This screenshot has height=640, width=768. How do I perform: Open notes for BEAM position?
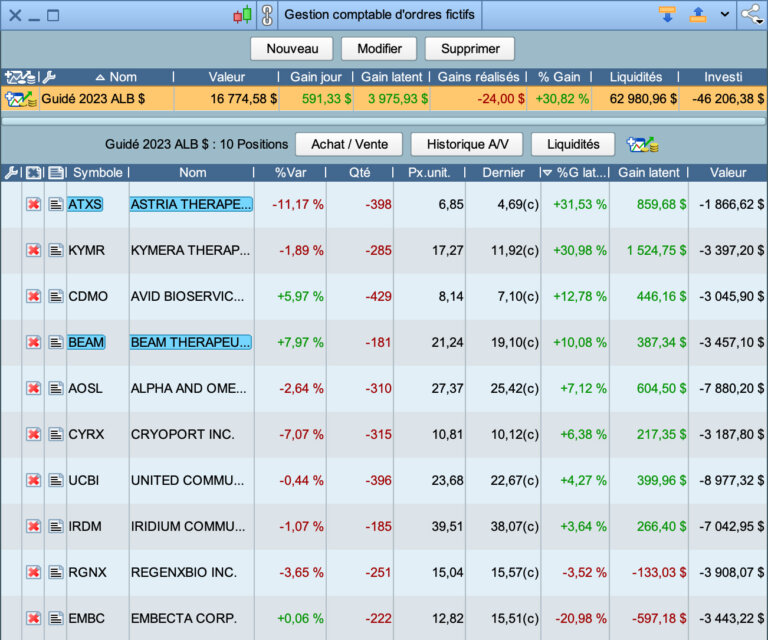coord(56,342)
